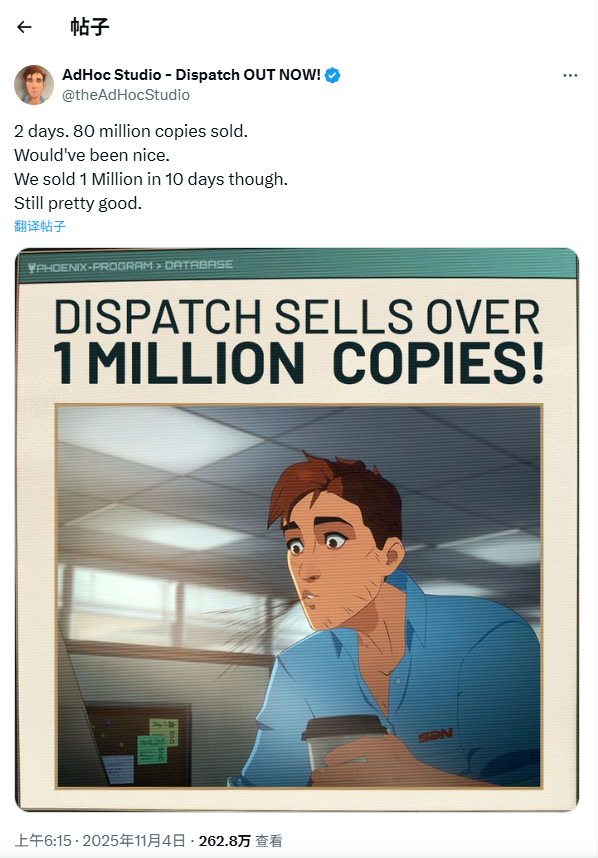Screen dimensions: 598x858
Task: Click the blue verified badge
Action: [x=332, y=75]
